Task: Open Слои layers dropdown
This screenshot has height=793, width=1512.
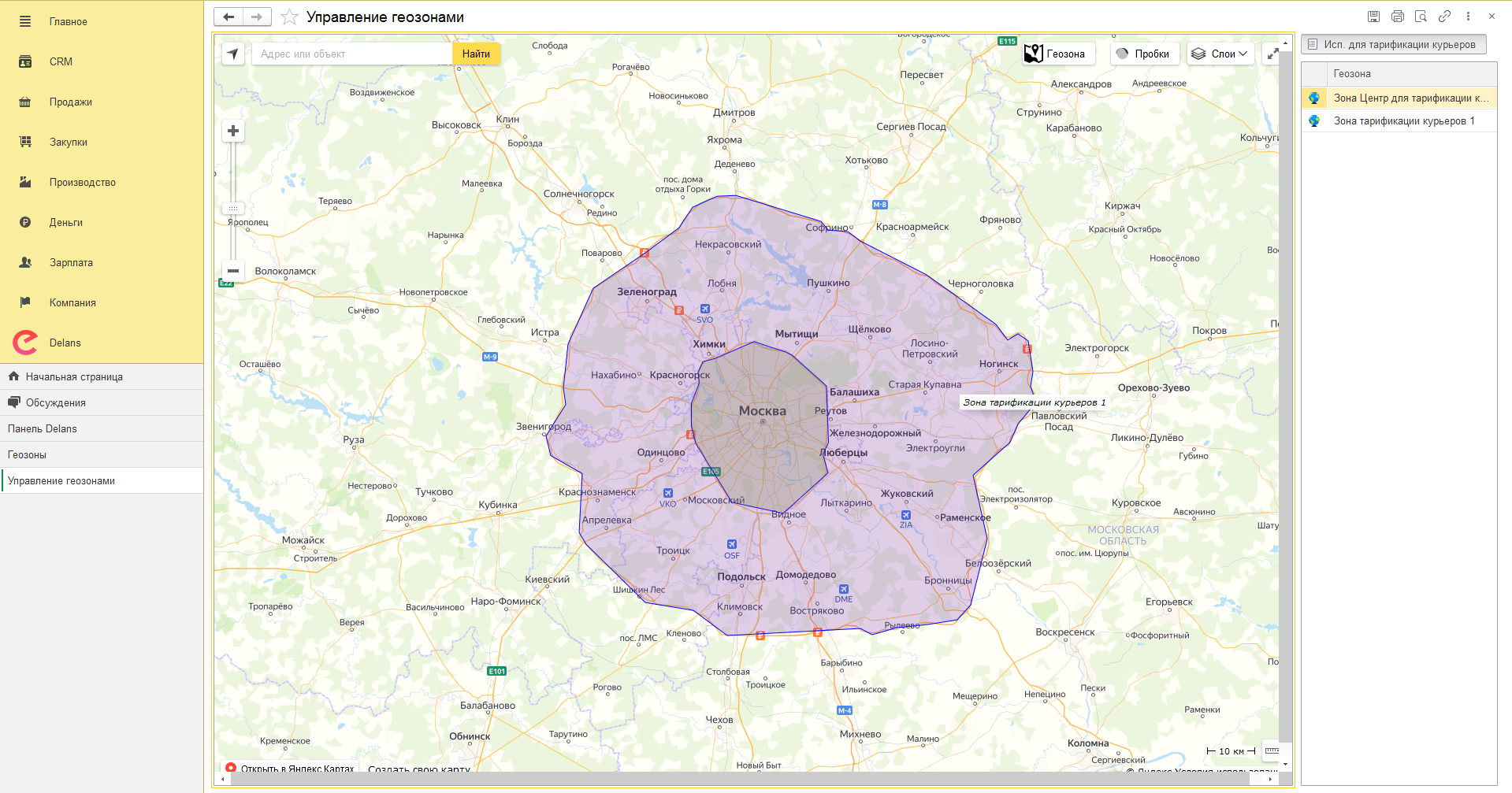Action: pos(1220,54)
